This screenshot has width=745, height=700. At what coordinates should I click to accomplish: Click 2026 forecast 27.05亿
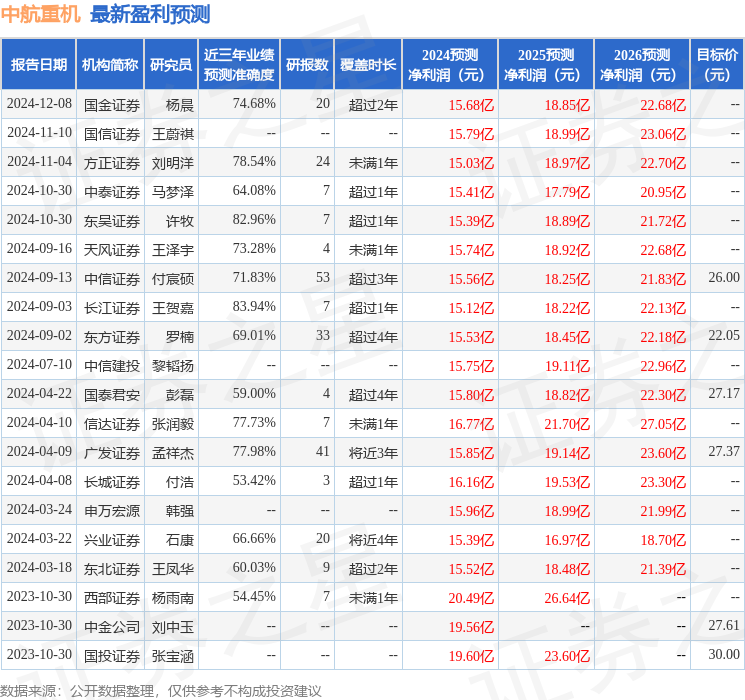coord(663,424)
